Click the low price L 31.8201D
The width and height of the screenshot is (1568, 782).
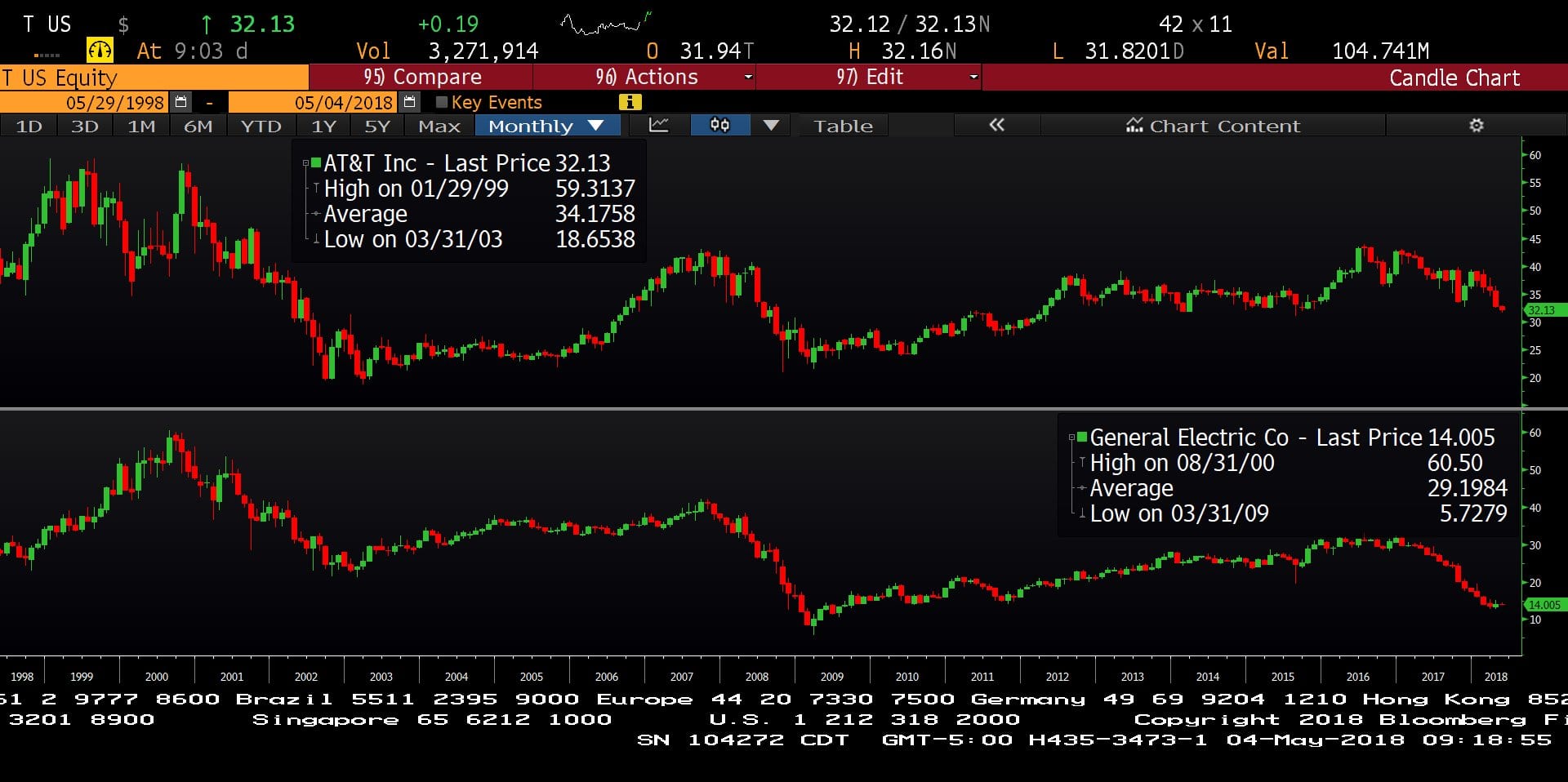pyautogui.click(x=1118, y=51)
